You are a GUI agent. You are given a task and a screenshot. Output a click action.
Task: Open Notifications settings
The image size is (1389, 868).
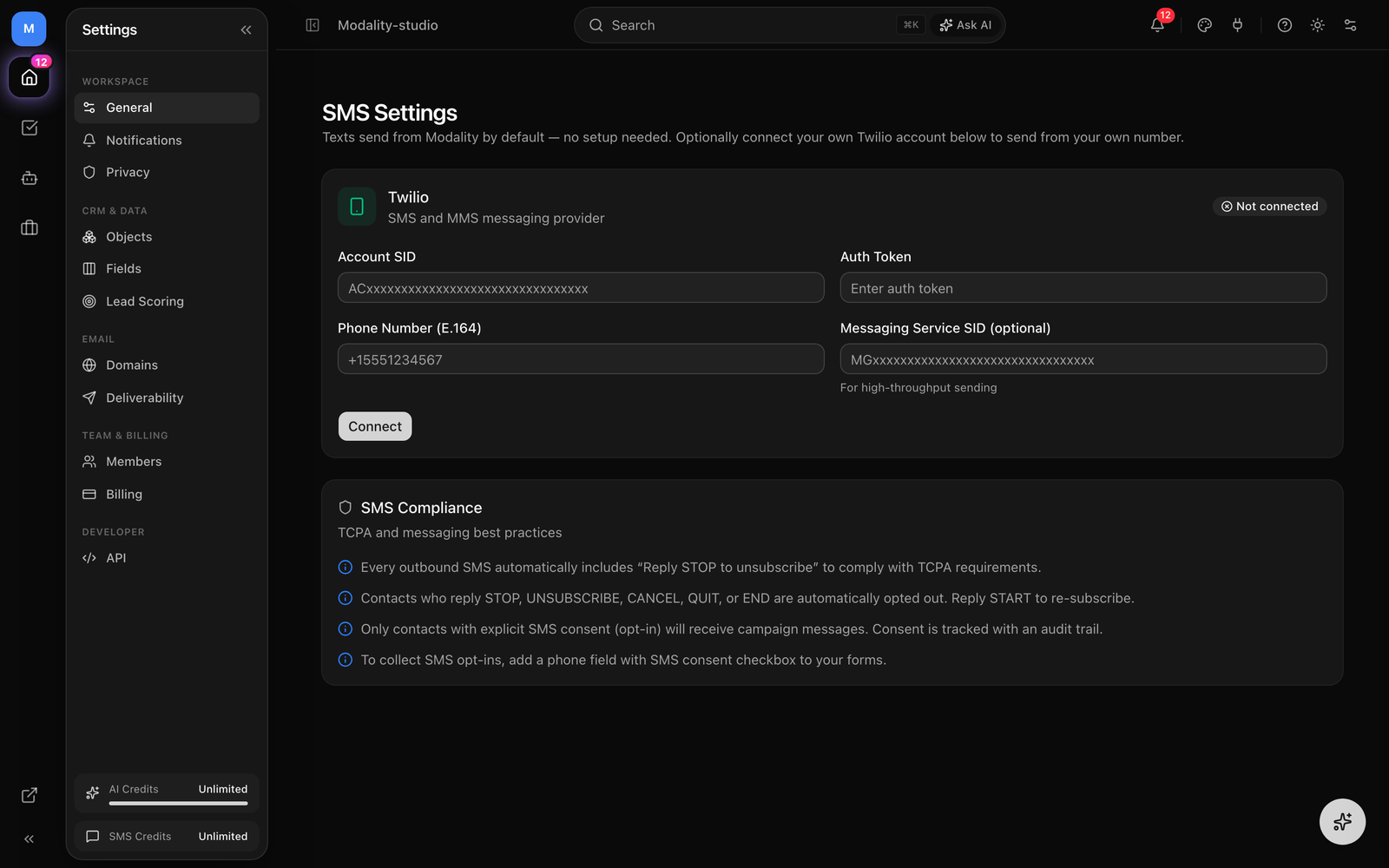point(167,140)
